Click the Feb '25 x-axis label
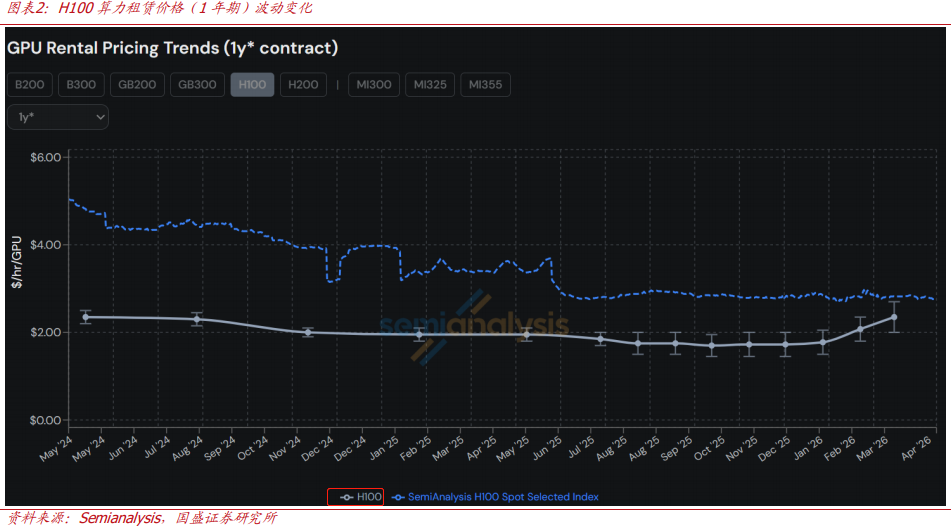This screenshot has width=951, height=531. 415,448
